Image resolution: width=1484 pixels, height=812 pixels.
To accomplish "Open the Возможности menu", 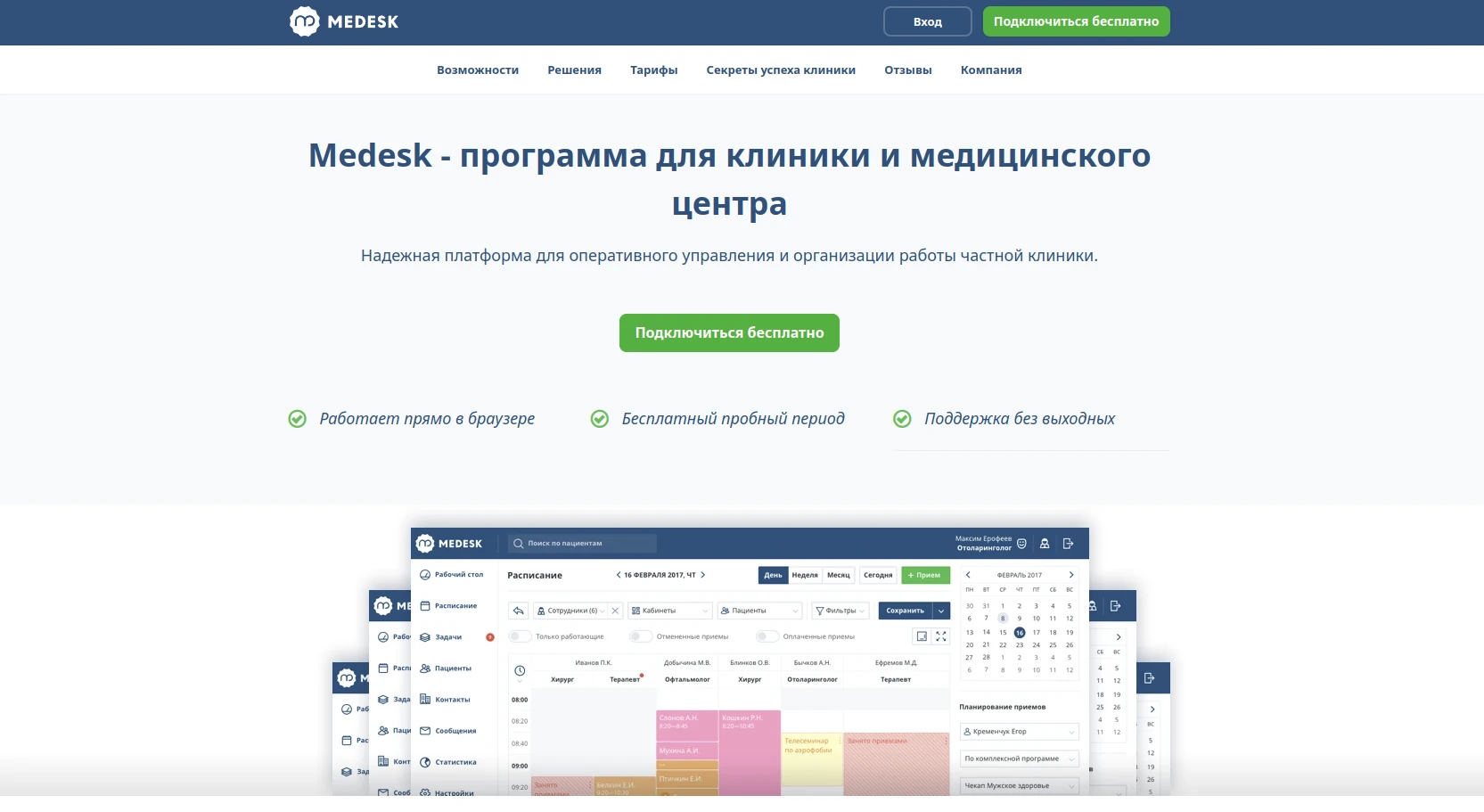I will 478,70.
